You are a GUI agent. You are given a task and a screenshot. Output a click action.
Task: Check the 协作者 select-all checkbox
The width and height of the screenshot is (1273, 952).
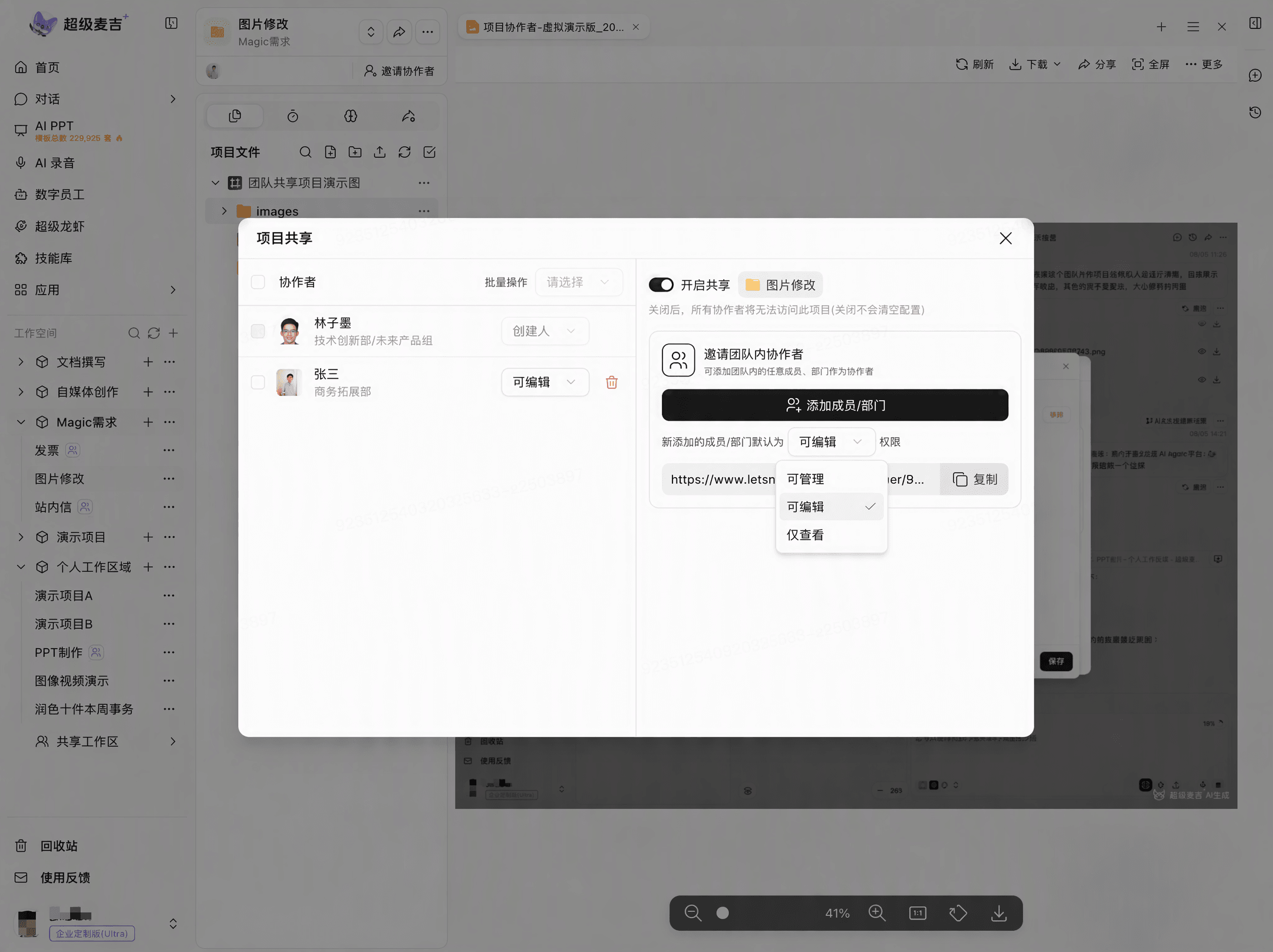pos(258,282)
